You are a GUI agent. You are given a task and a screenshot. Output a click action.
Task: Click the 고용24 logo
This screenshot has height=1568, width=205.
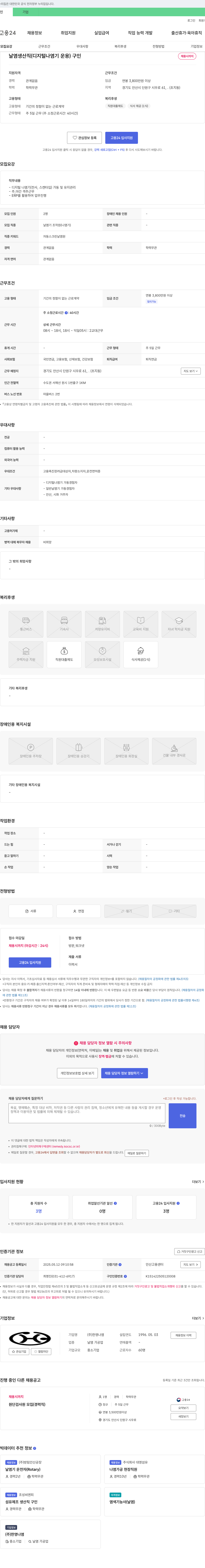click(8, 33)
